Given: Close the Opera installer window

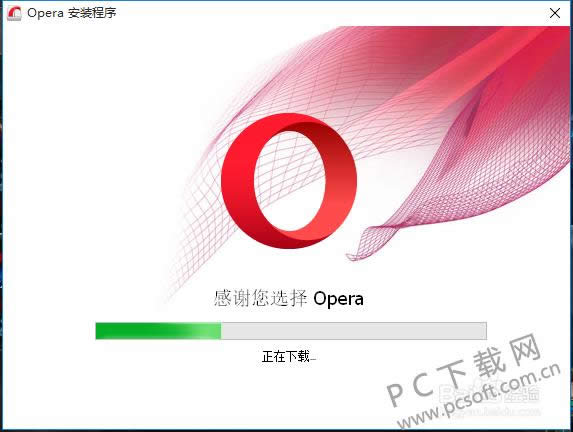Looking at the screenshot, I should (555, 13).
